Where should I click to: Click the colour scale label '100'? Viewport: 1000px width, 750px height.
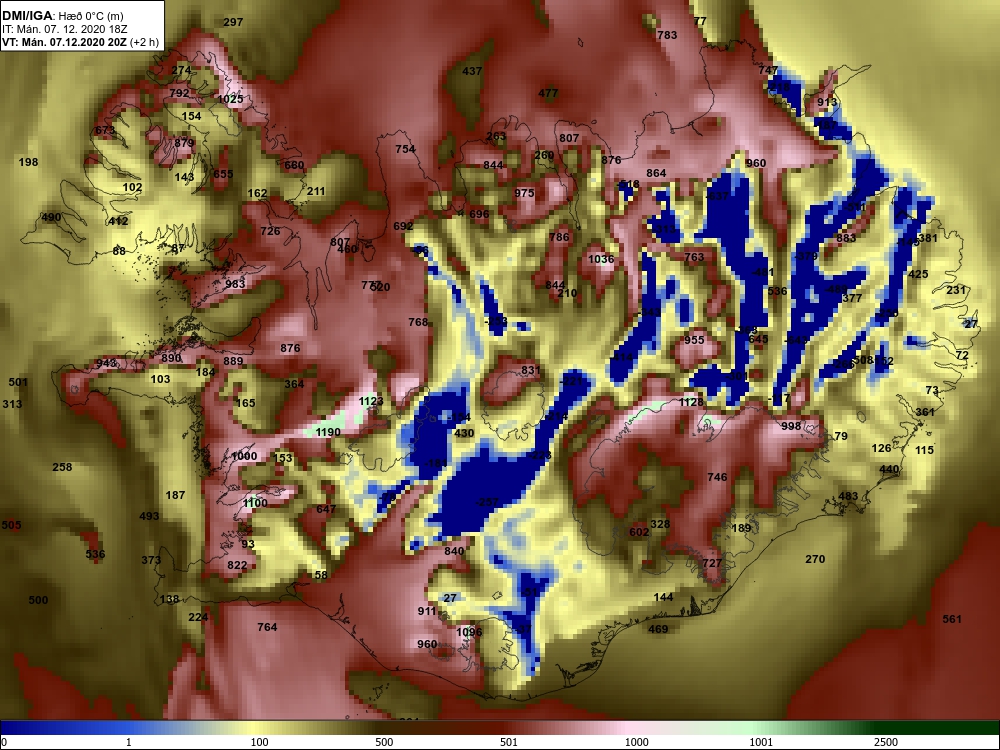point(260,742)
